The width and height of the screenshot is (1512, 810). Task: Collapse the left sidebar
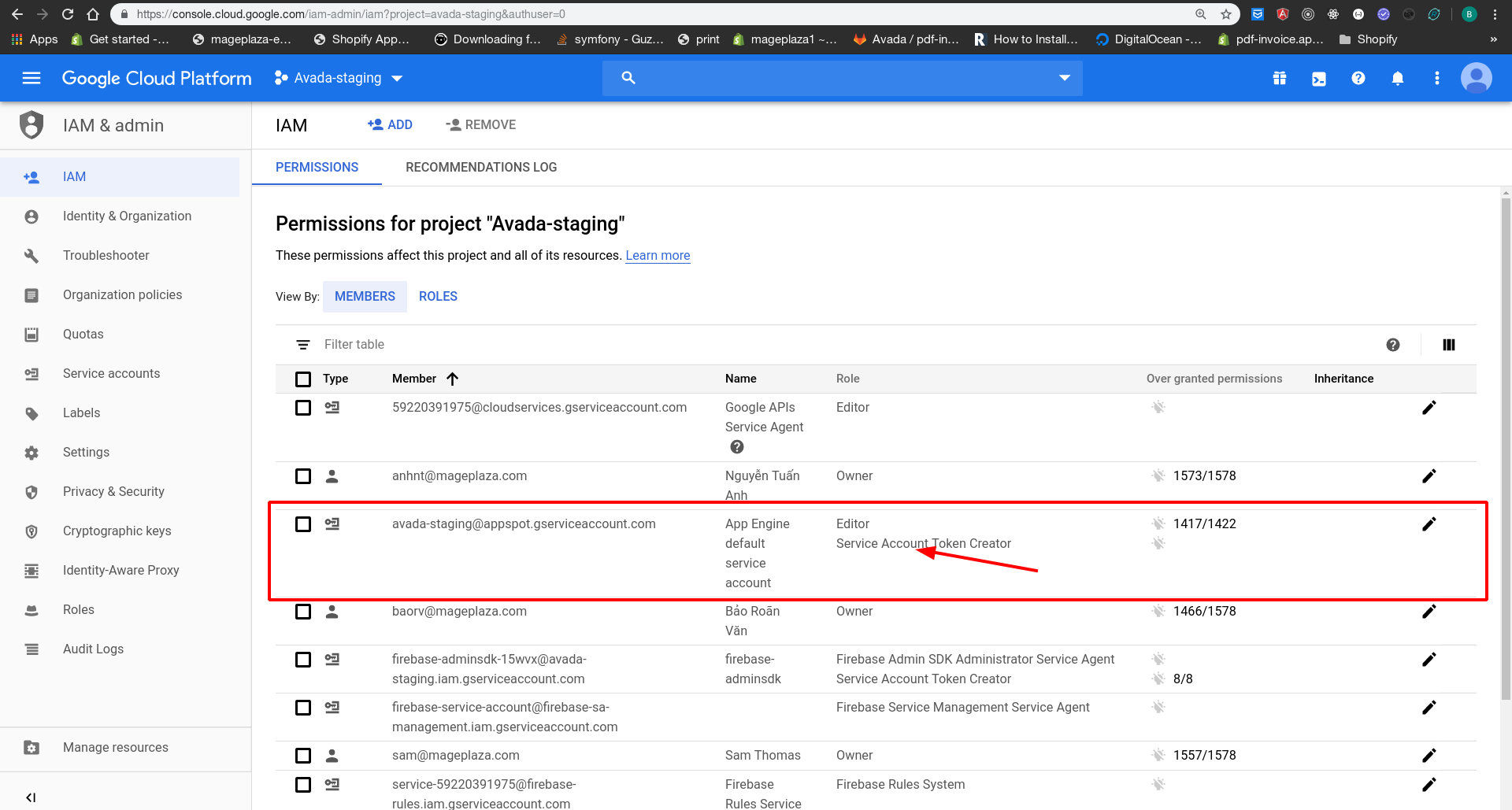point(31,797)
